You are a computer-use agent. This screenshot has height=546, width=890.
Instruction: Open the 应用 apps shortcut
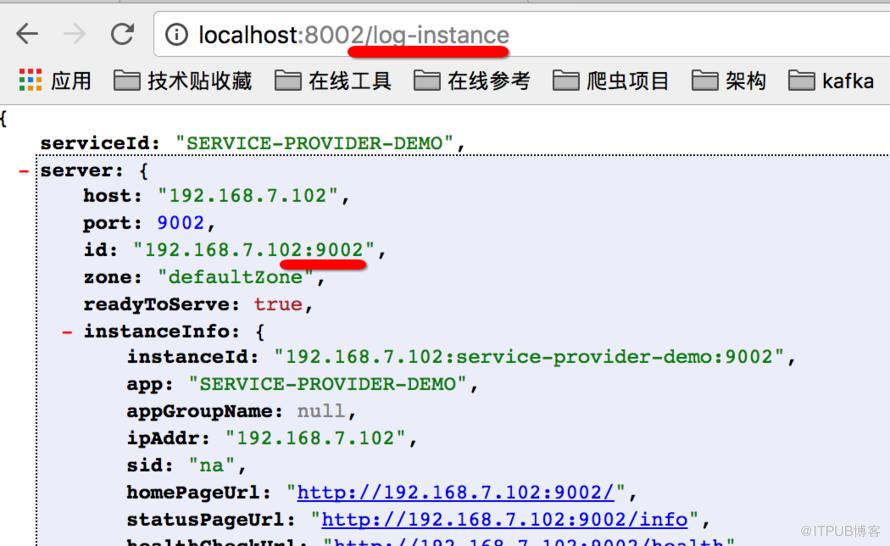coord(55,81)
